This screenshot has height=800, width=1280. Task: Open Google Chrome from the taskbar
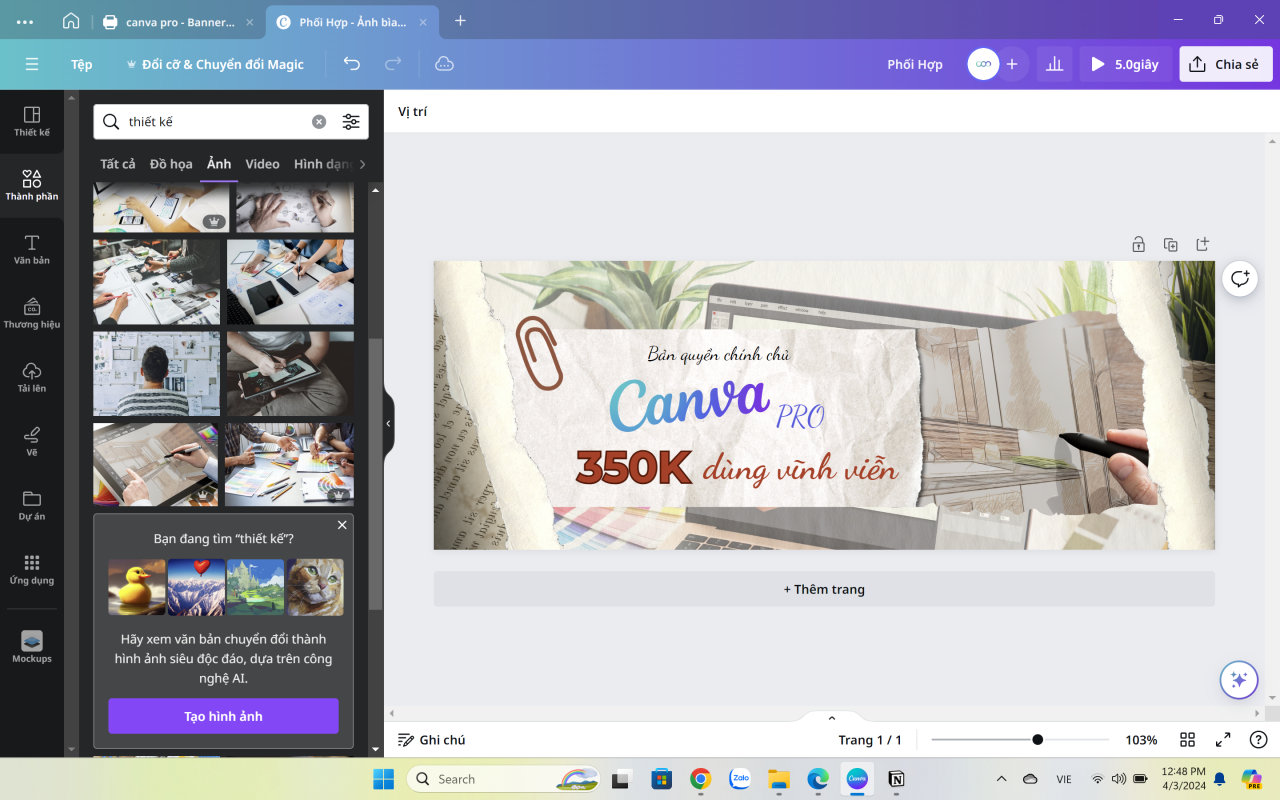point(700,779)
